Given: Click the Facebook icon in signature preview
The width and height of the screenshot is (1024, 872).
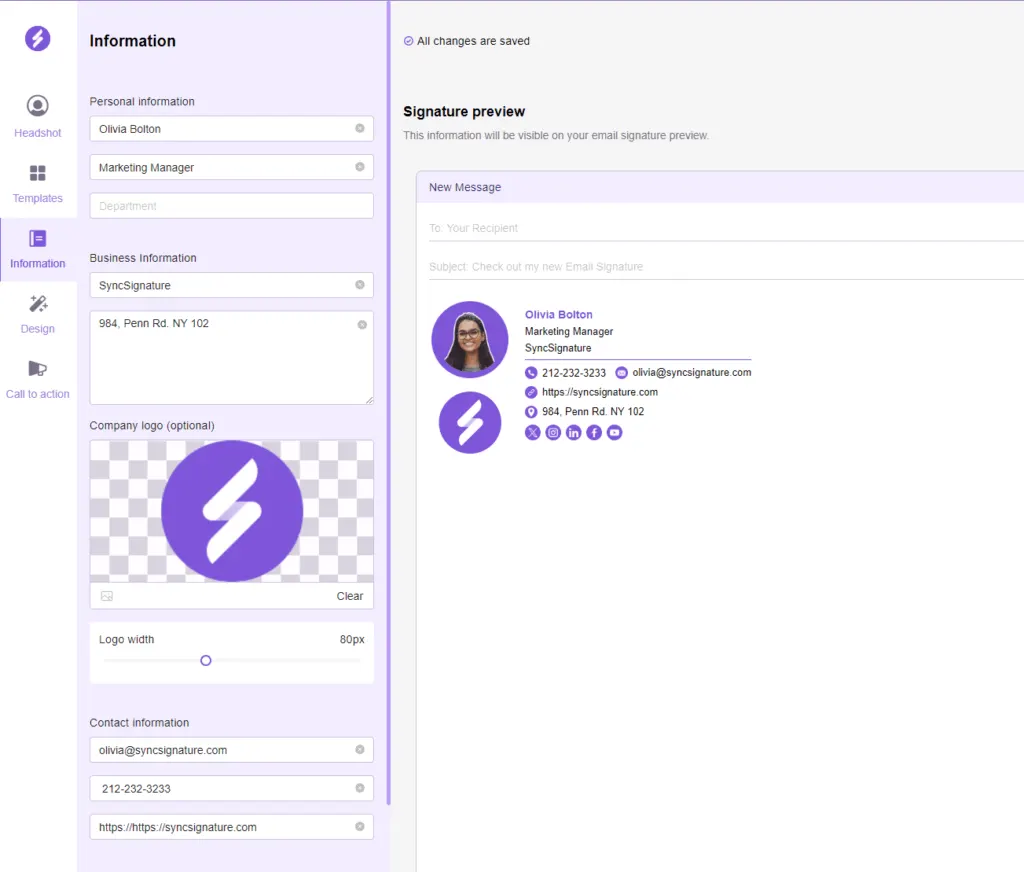Looking at the screenshot, I should [x=593, y=432].
